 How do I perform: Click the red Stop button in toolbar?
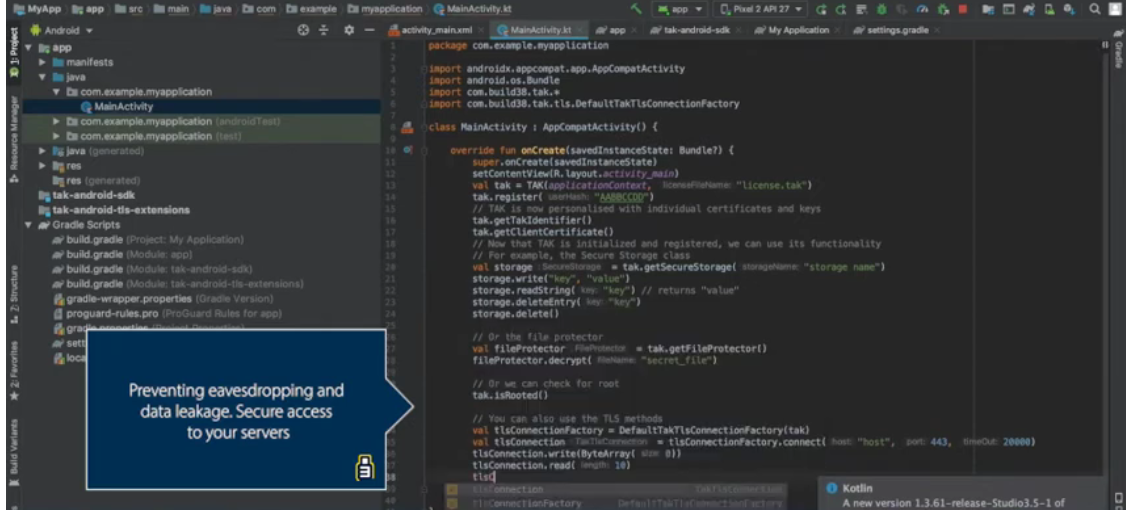click(x=963, y=9)
